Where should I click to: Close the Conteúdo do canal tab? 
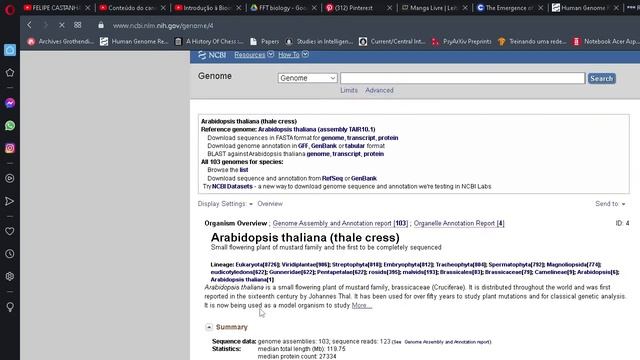(163, 8)
